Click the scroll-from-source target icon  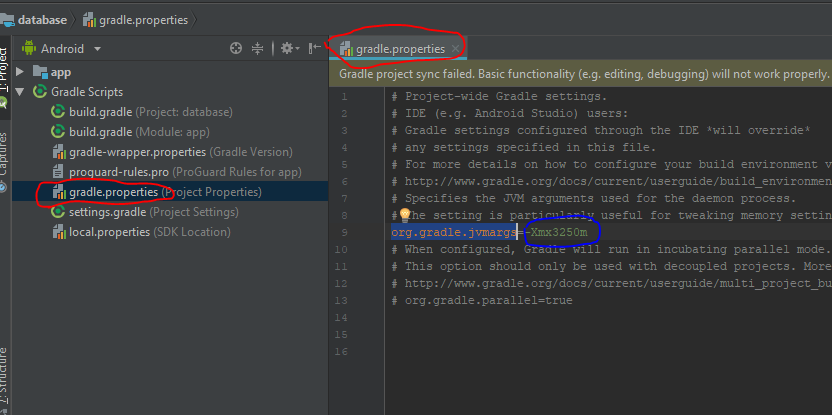pyautogui.click(x=236, y=48)
